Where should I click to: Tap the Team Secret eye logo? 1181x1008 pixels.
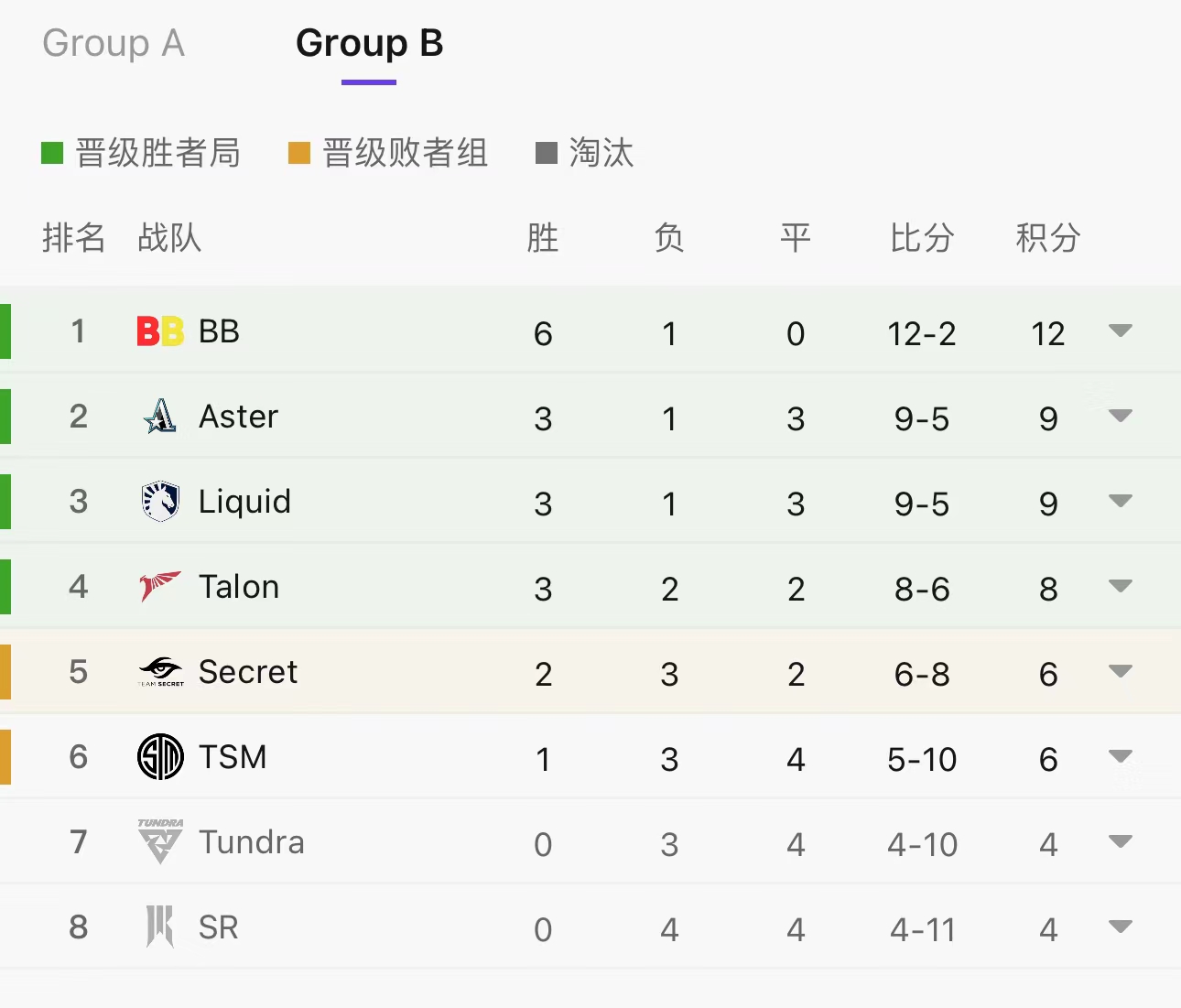(x=160, y=671)
